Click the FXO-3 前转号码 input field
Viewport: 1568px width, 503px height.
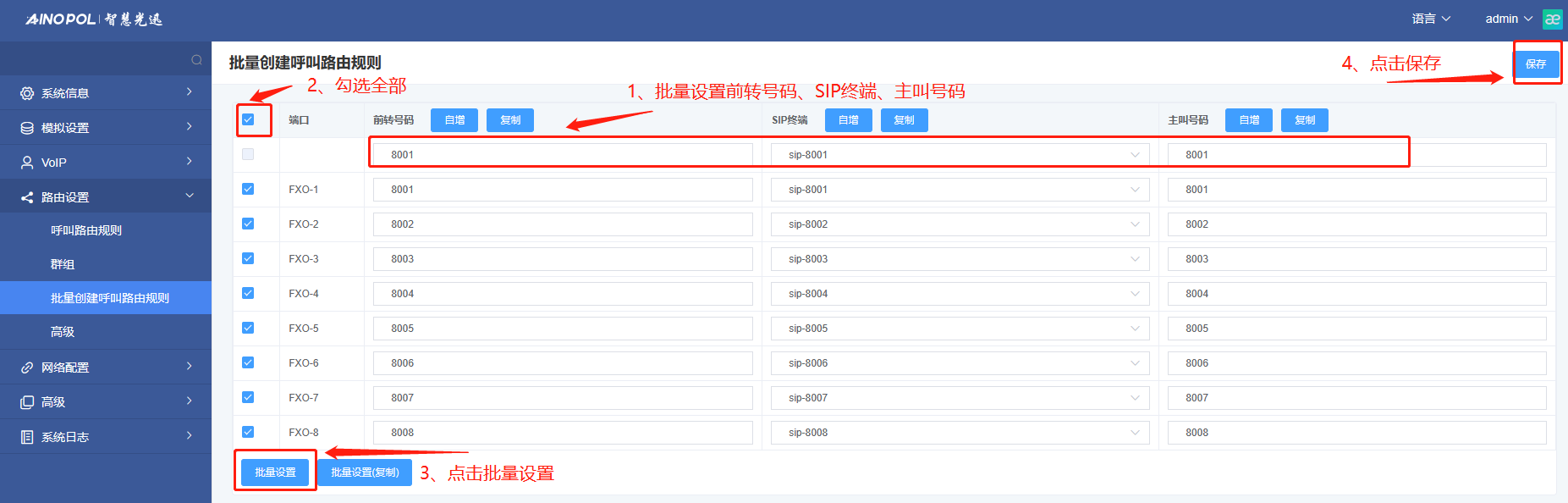(563, 259)
